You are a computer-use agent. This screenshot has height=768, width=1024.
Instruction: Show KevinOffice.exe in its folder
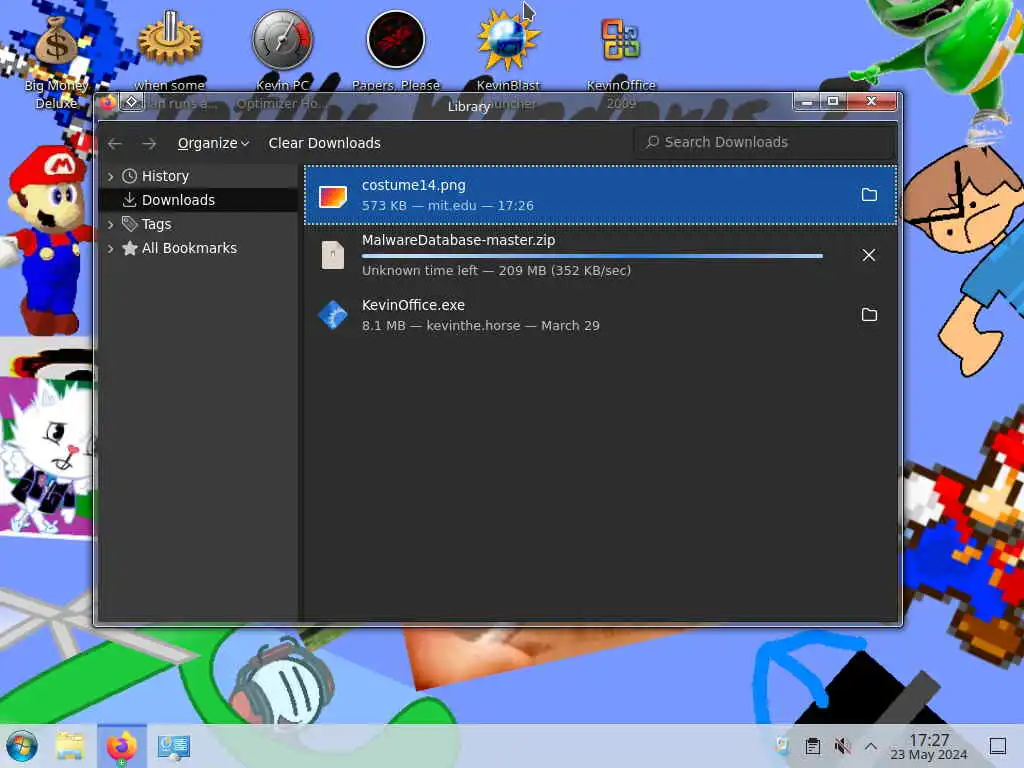pyautogui.click(x=869, y=315)
